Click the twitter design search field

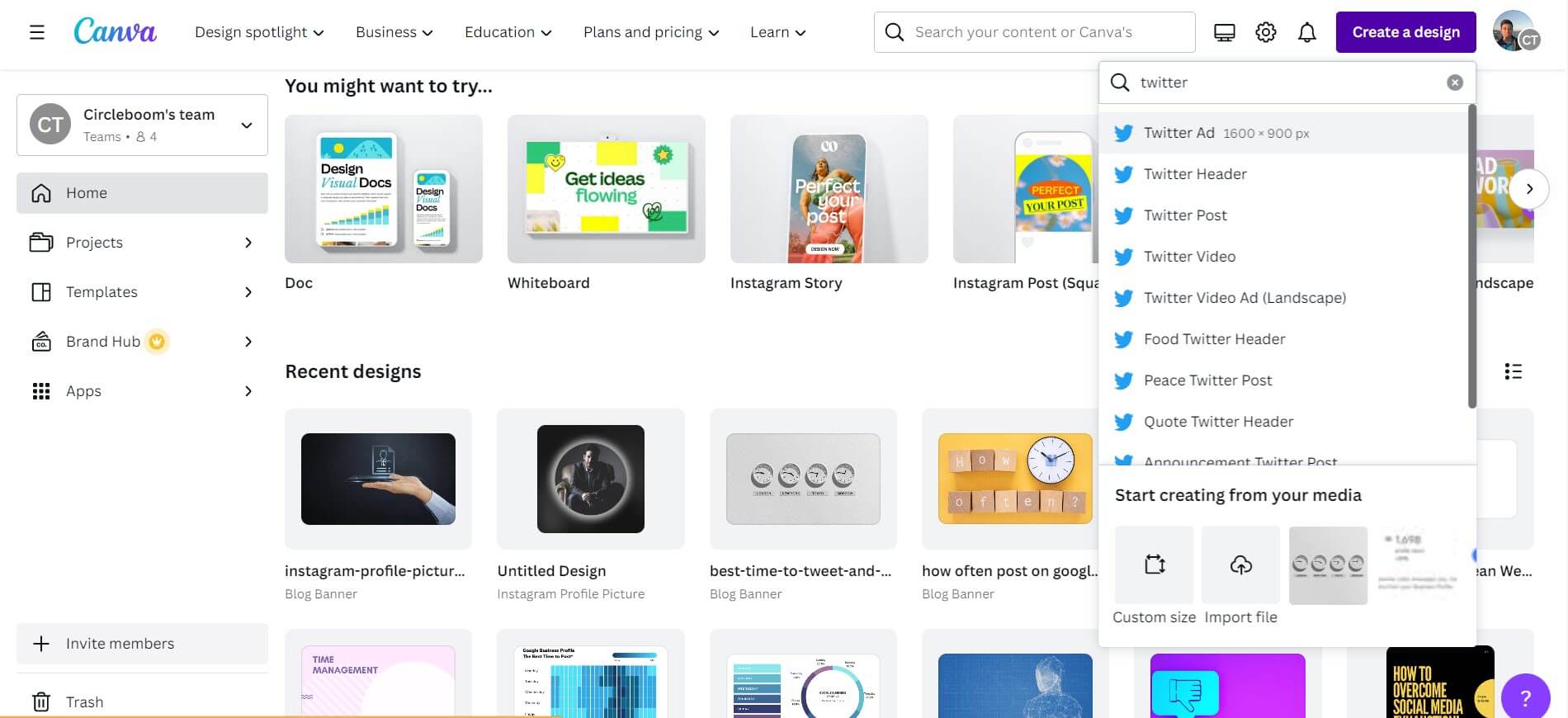(x=1287, y=83)
